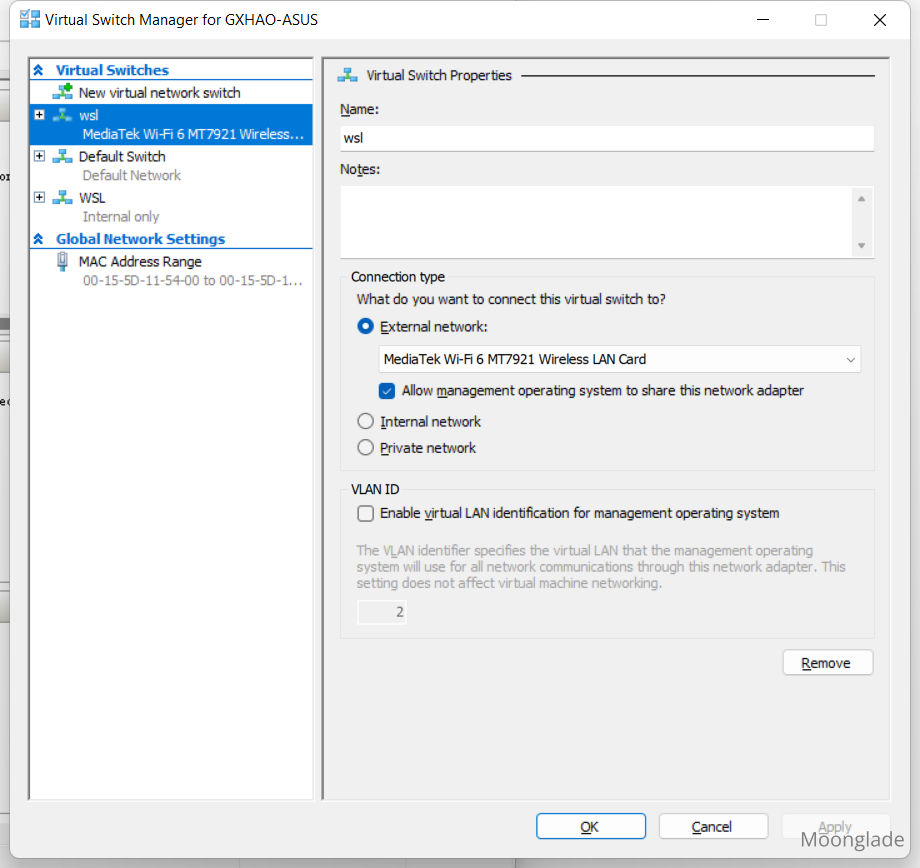Expand the WSL Internal only tree node
The width and height of the screenshot is (920, 868).
40,198
